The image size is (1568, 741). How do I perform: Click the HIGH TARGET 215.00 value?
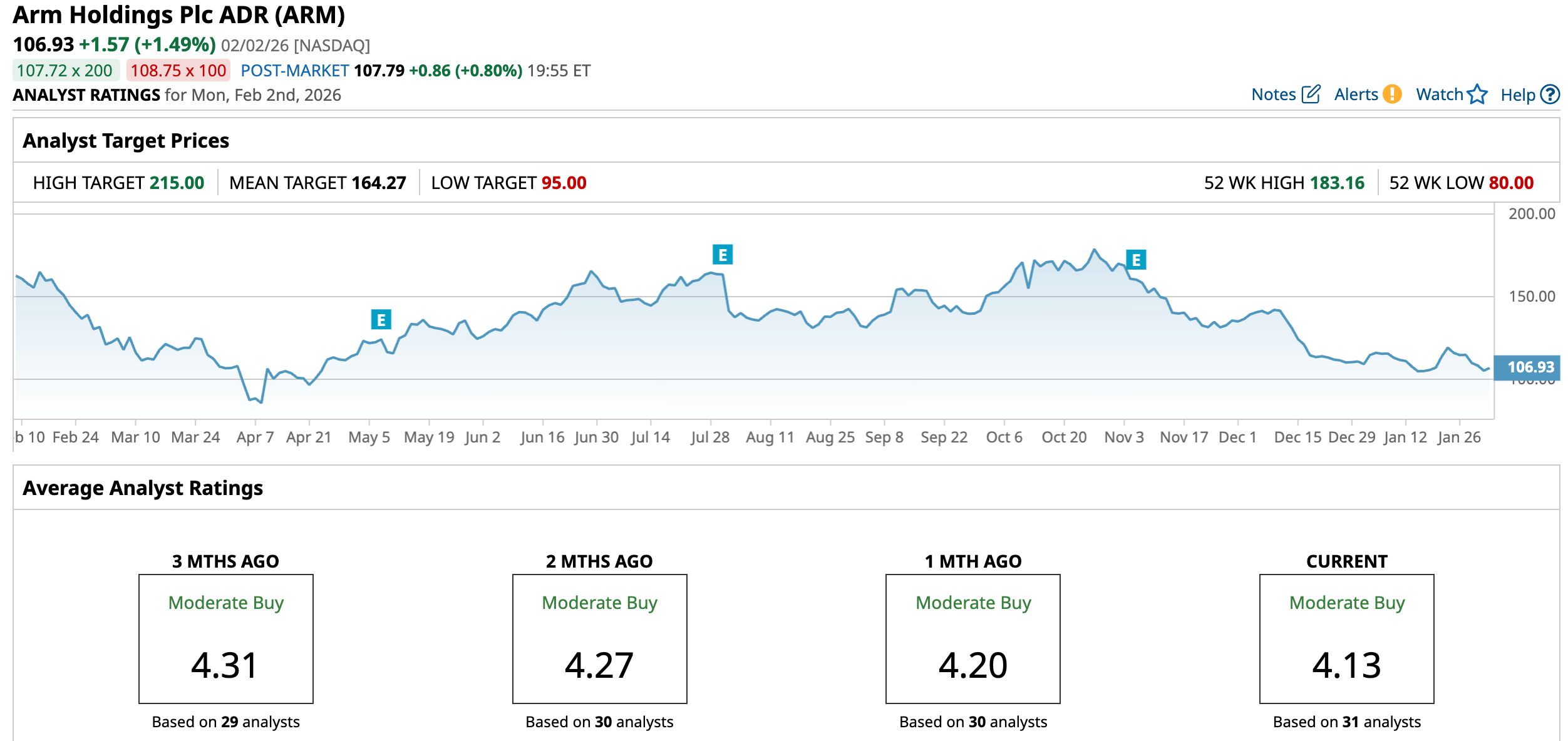point(177,183)
